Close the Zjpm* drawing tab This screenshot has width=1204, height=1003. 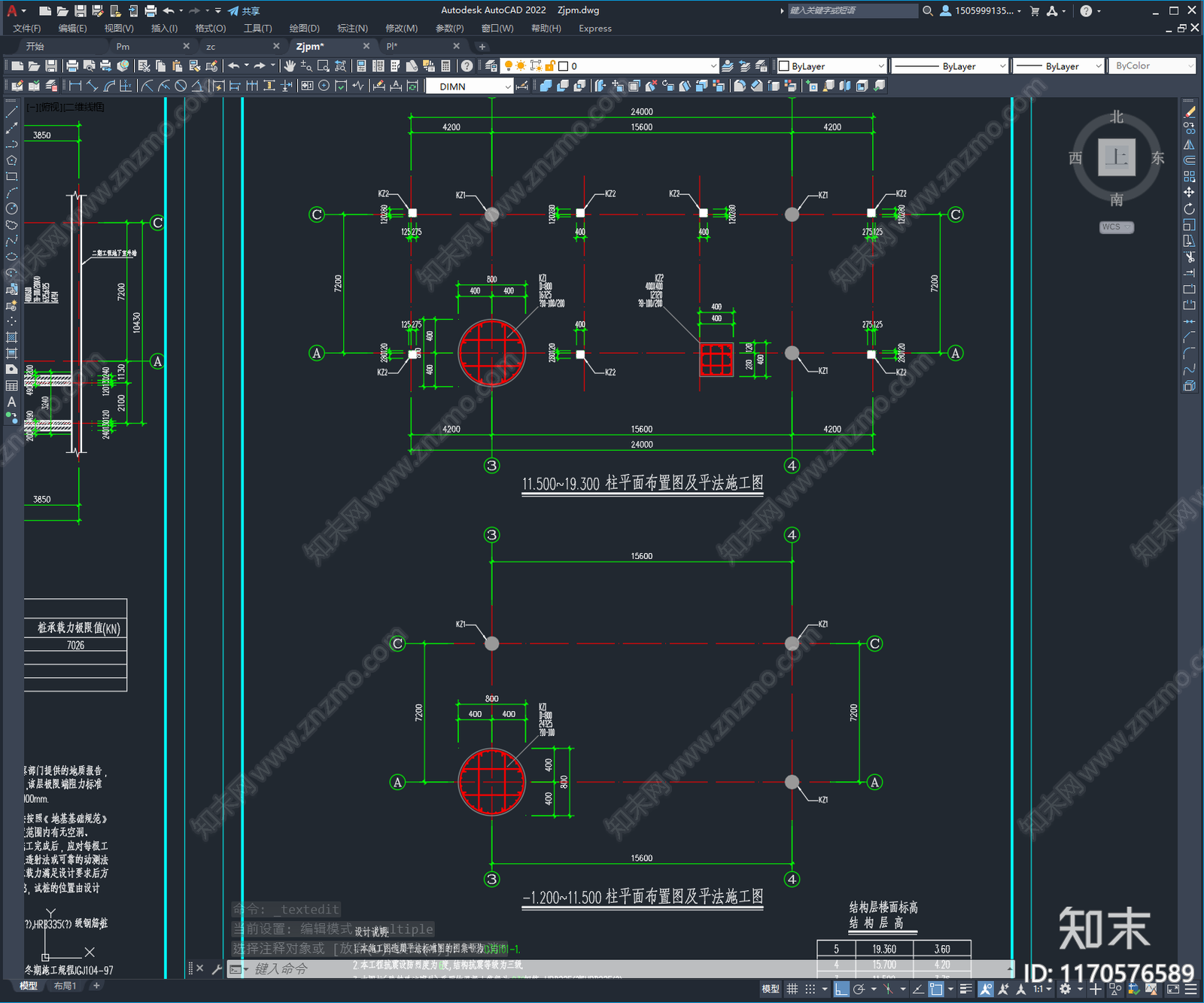pos(366,46)
